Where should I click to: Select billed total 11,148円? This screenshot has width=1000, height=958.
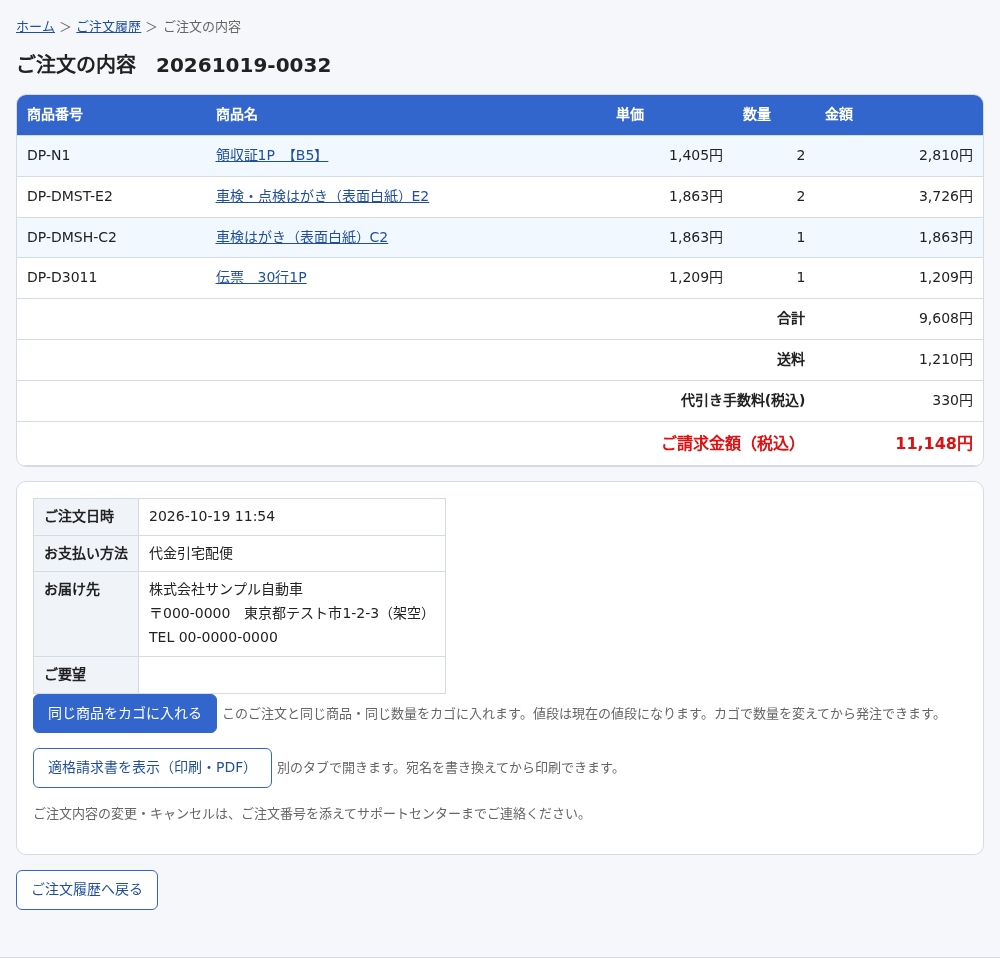coord(934,443)
